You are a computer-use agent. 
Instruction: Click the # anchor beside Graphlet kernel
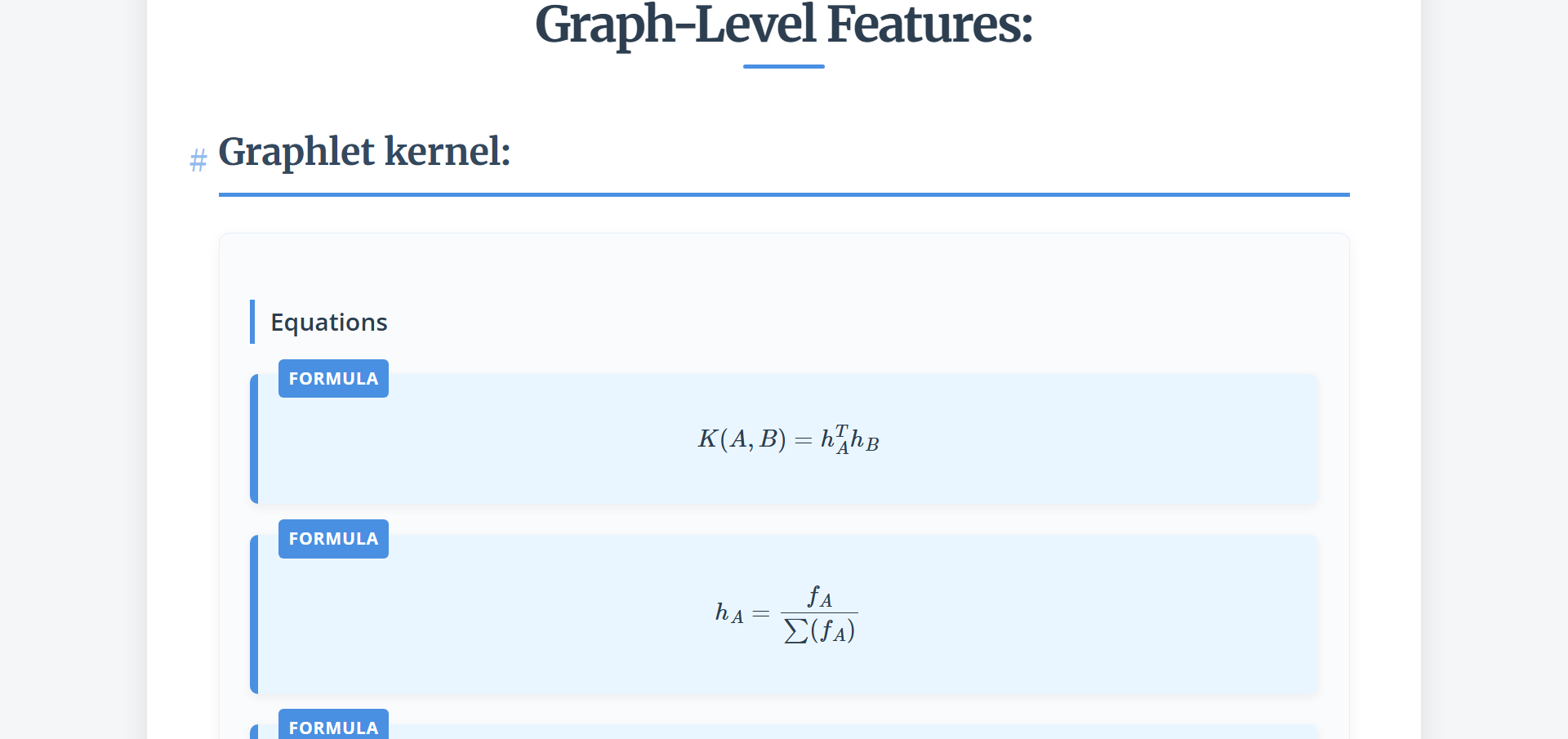coord(198,160)
